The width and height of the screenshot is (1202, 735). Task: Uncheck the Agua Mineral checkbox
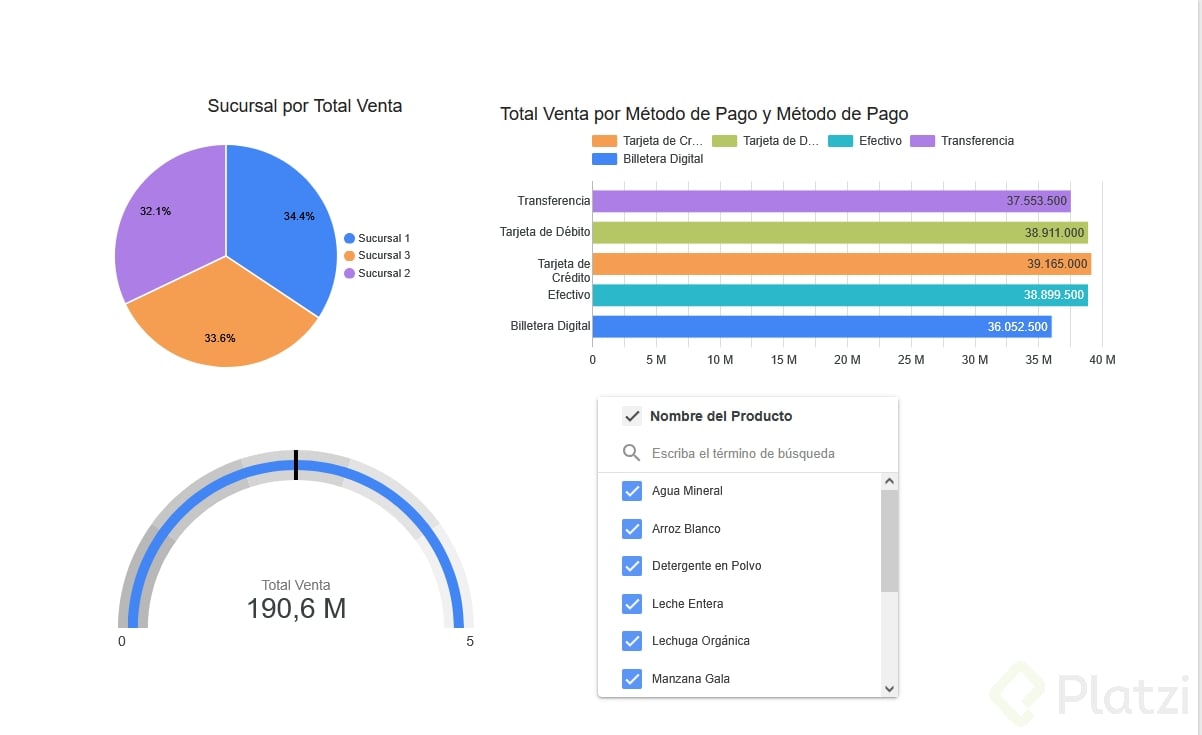point(632,491)
